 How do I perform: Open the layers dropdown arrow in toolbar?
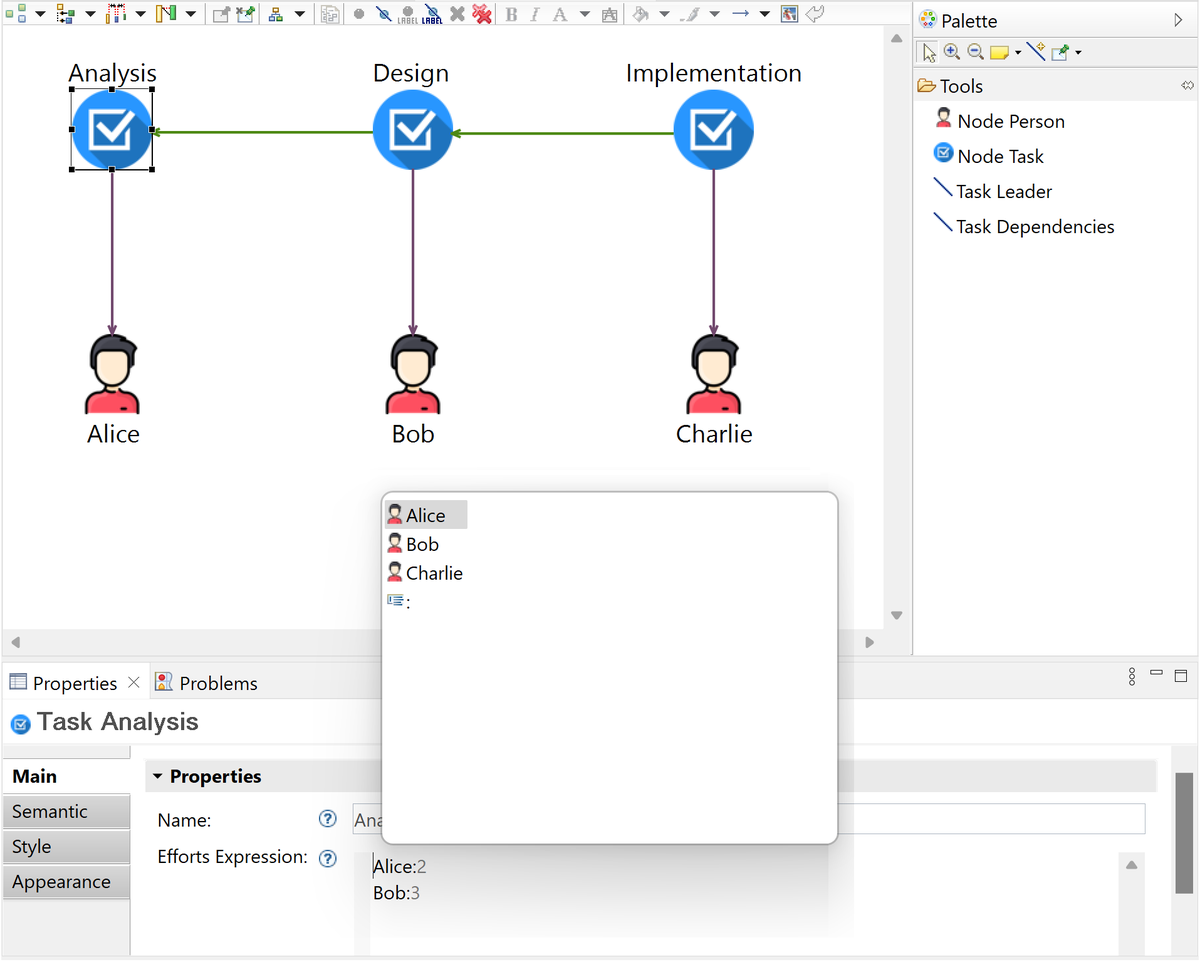(299, 14)
